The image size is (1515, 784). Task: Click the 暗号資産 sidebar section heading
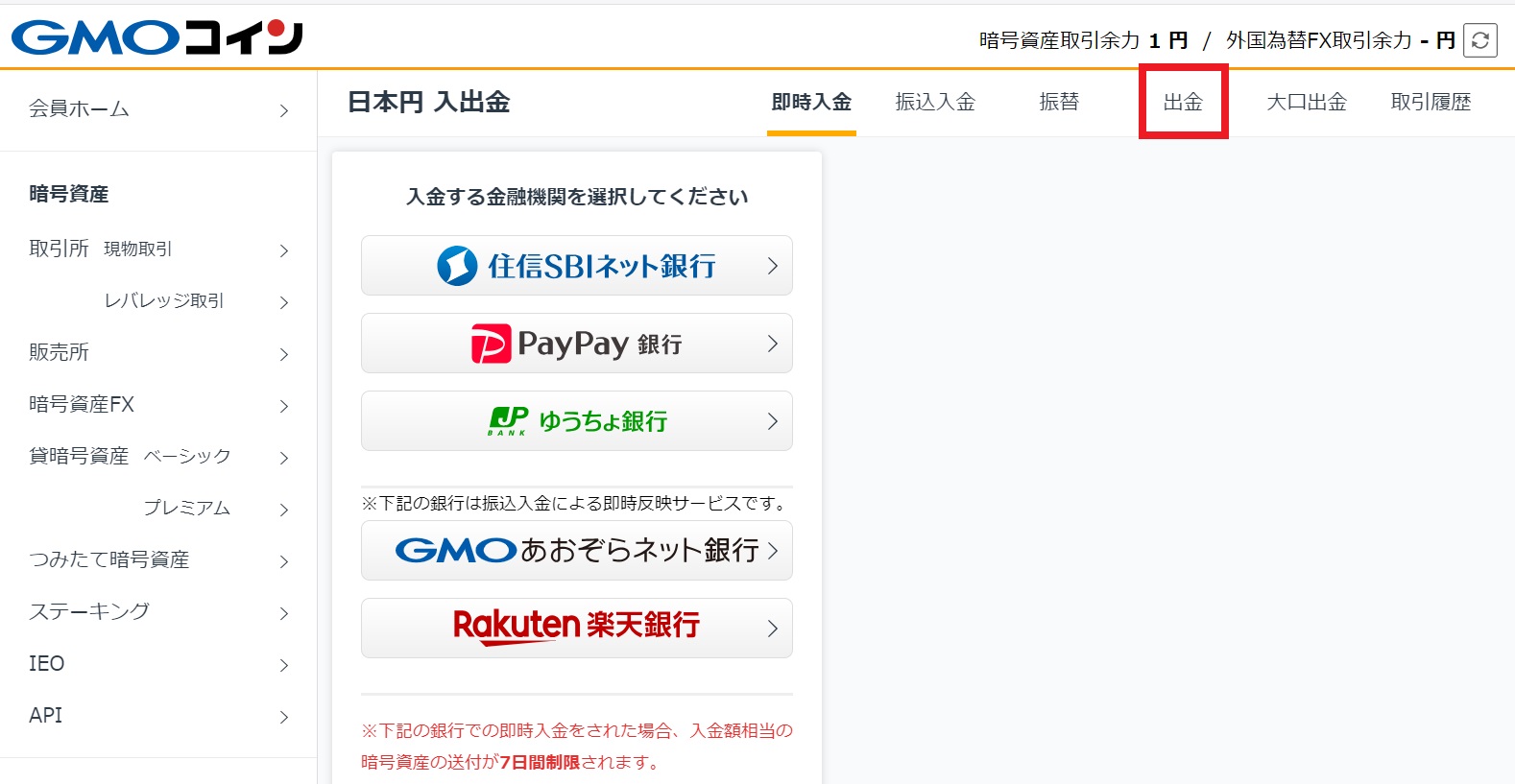tap(69, 194)
